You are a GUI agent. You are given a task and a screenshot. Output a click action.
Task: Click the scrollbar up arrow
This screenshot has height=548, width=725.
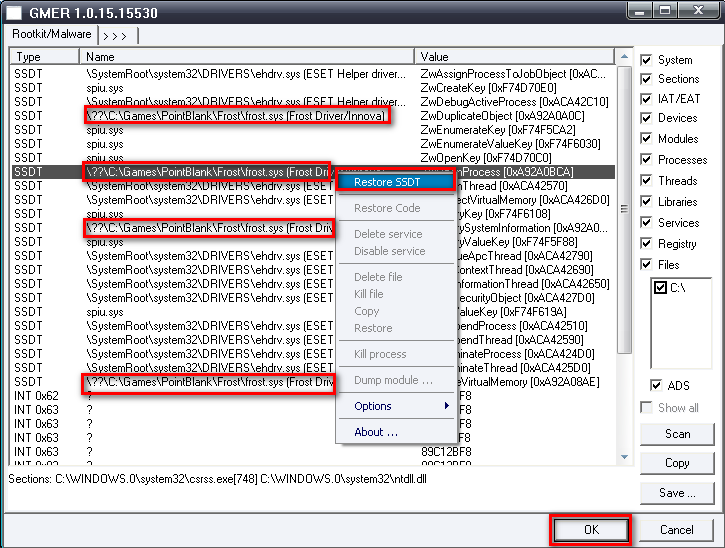point(624,57)
